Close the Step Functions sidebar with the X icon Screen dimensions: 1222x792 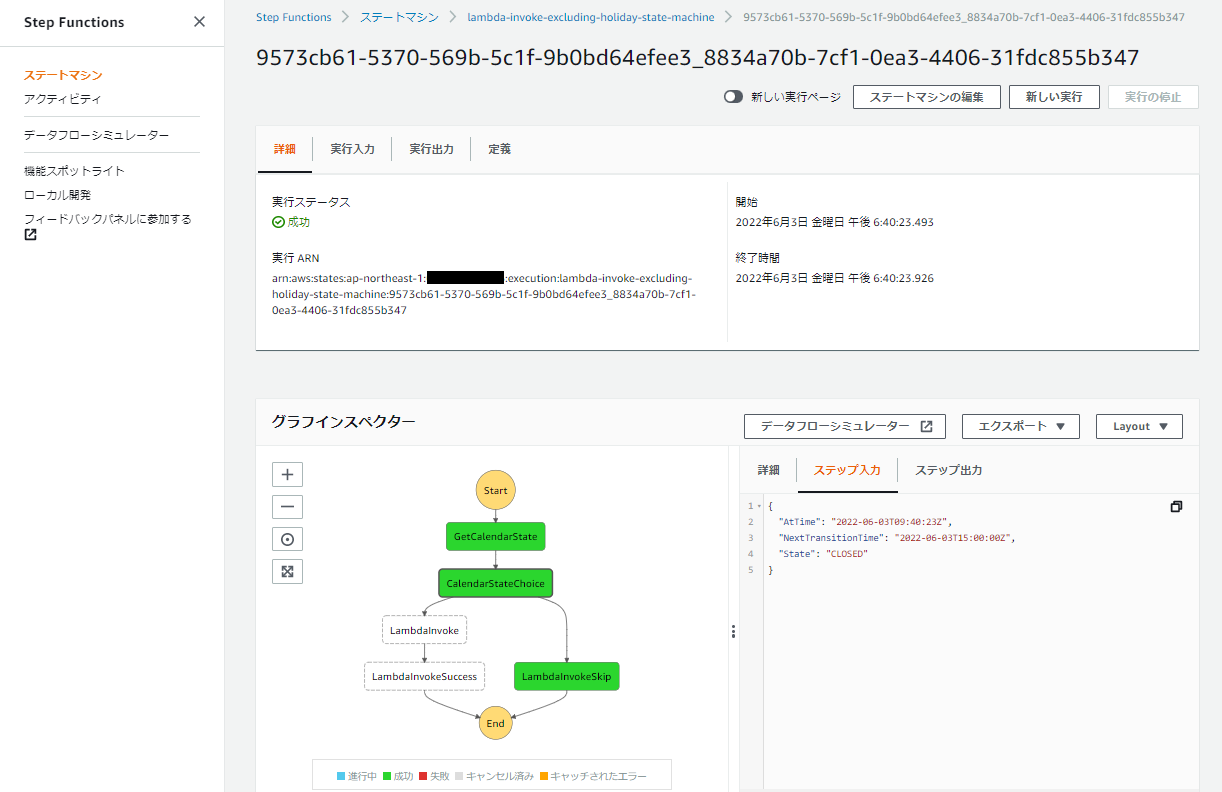coord(199,22)
